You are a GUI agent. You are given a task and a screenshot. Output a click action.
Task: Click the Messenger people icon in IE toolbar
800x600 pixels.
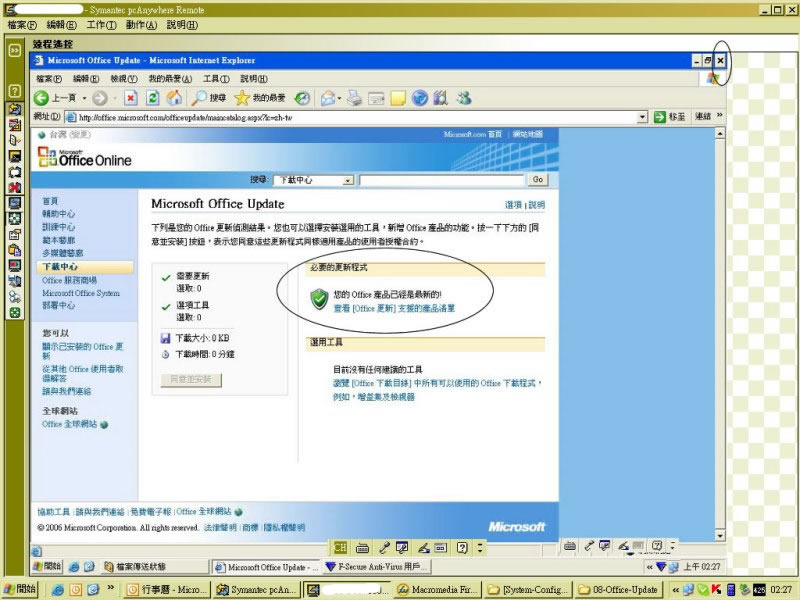click(x=464, y=98)
